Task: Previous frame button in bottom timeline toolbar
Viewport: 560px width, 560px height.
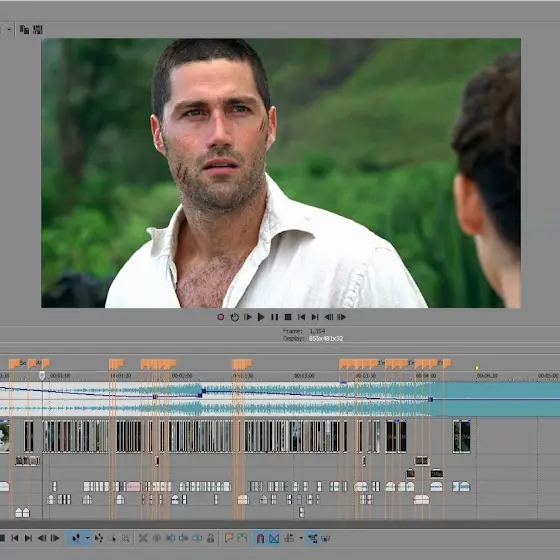Action: (42, 538)
